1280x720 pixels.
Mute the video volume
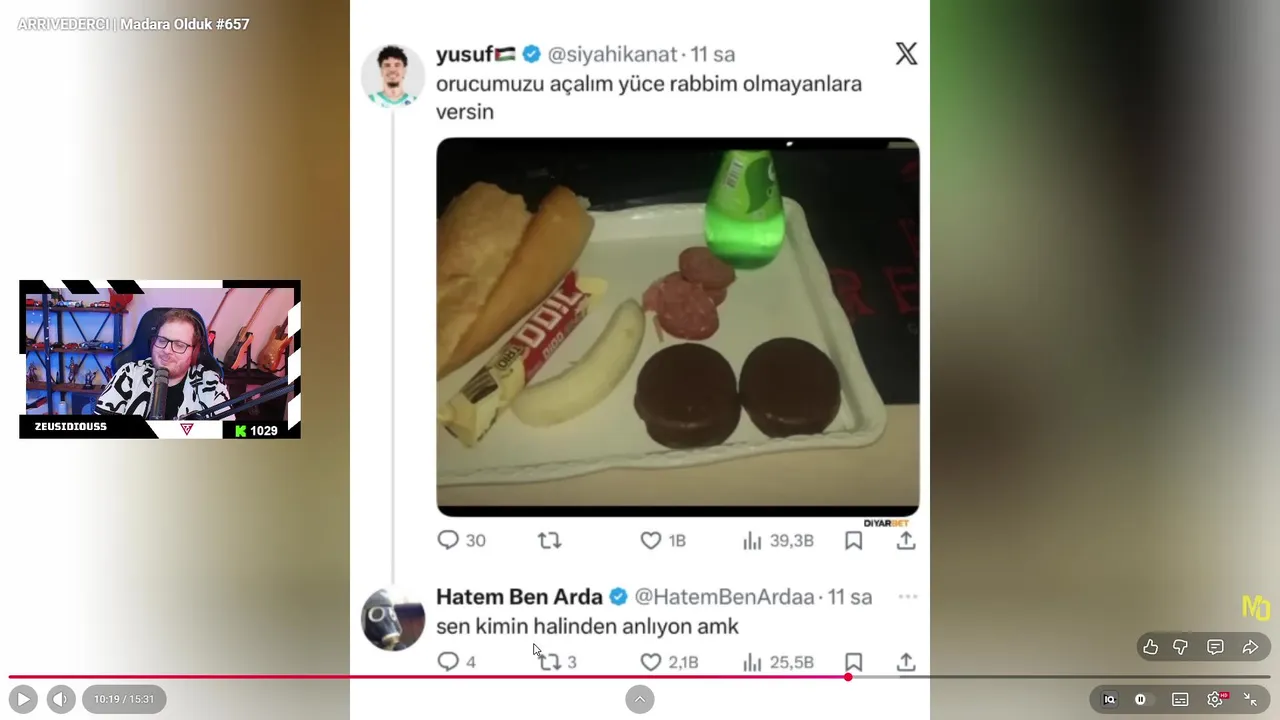coord(61,699)
